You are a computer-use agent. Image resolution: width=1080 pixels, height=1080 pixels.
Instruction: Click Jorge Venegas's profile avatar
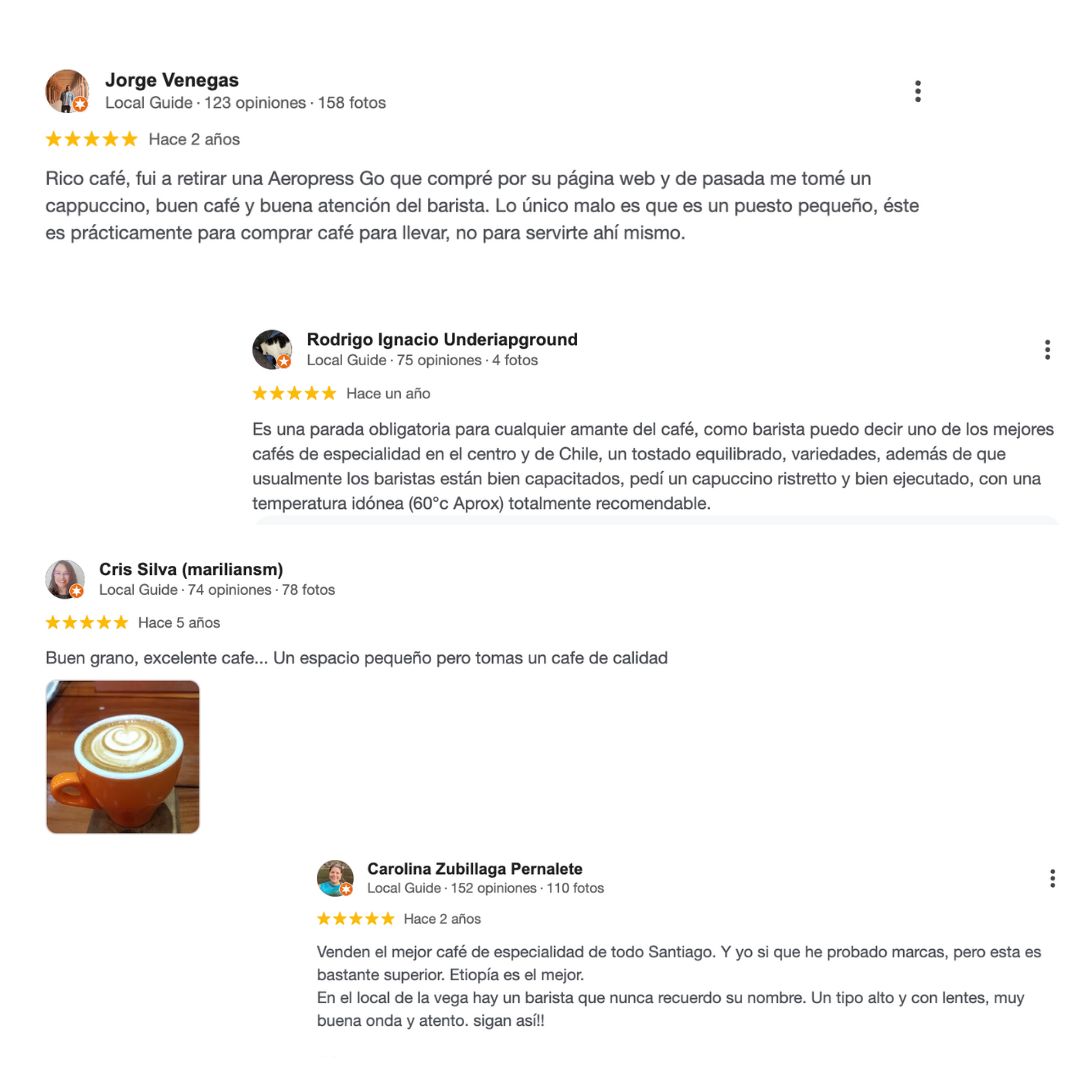pyautogui.click(x=67, y=91)
